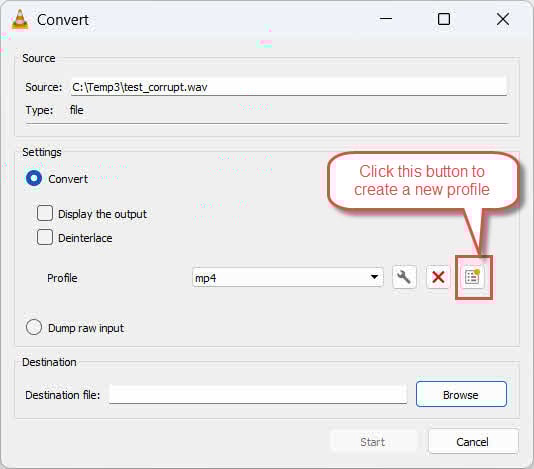Open the mp4 Profile dropdown
Image resolution: width=534 pixels, height=469 pixels.
(287, 277)
